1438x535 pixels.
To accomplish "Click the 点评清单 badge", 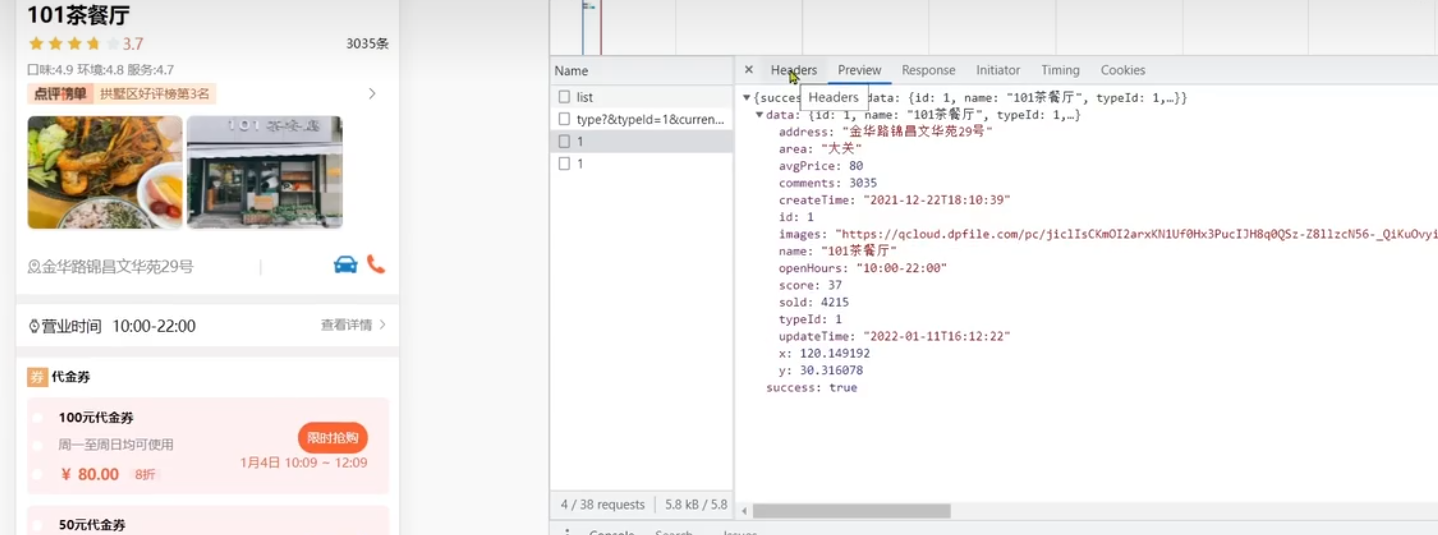I will click(x=60, y=94).
